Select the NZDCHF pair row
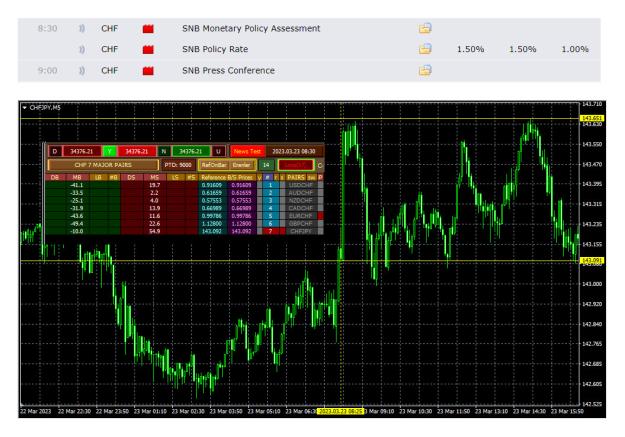 (301, 201)
